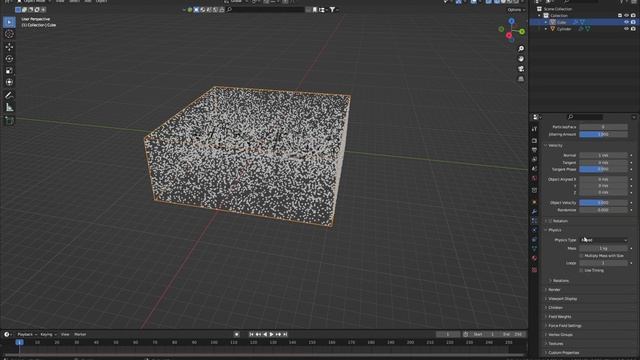Enable the Rotation panel checkbox

[x=550, y=221]
